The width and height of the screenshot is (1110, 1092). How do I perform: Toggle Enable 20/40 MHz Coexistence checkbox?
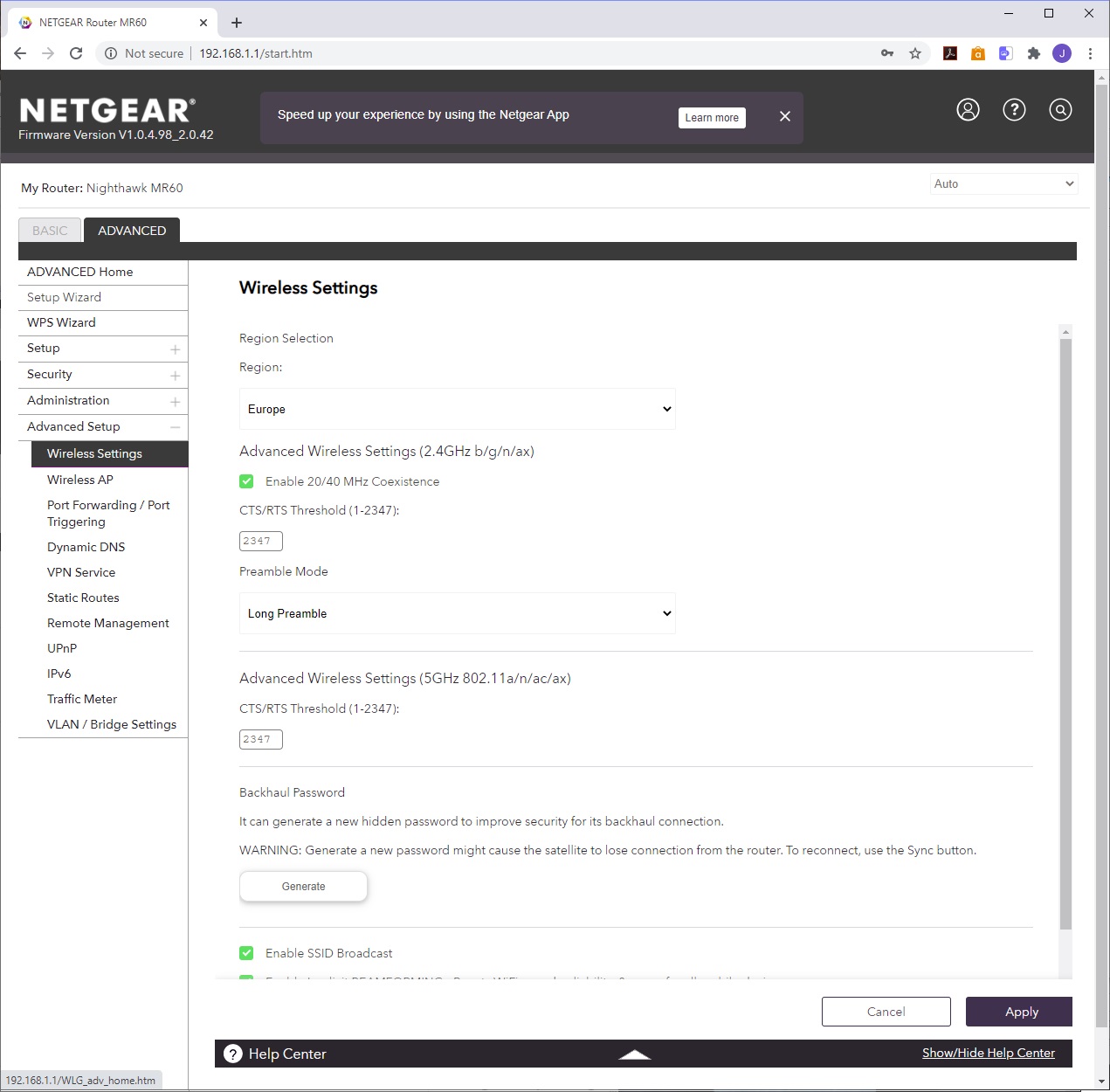246,481
